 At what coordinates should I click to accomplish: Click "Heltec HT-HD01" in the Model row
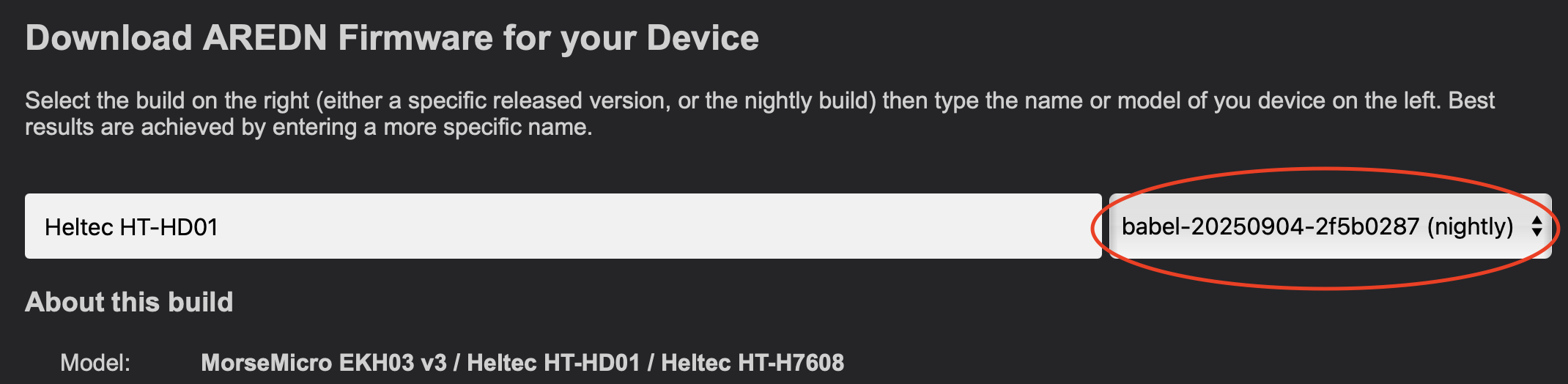(x=553, y=362)
